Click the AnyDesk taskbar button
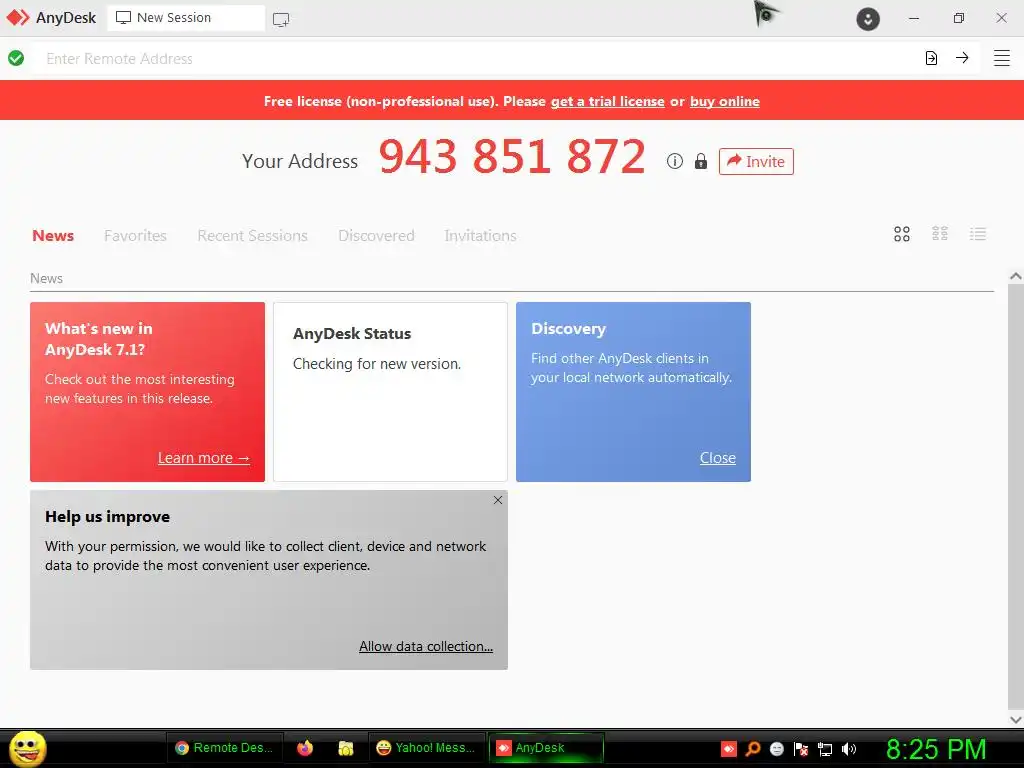The width and height of the screenshot is (1024, 768). click(x=546, y=748)
